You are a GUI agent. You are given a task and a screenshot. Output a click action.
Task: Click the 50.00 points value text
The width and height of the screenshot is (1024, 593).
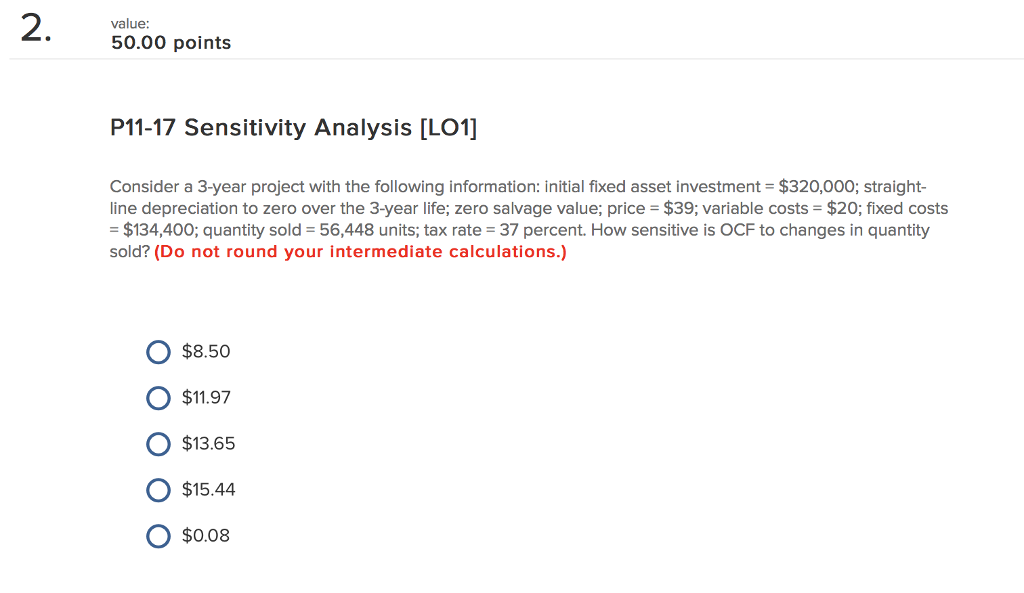pyautogui.click(x=169, y=43)
